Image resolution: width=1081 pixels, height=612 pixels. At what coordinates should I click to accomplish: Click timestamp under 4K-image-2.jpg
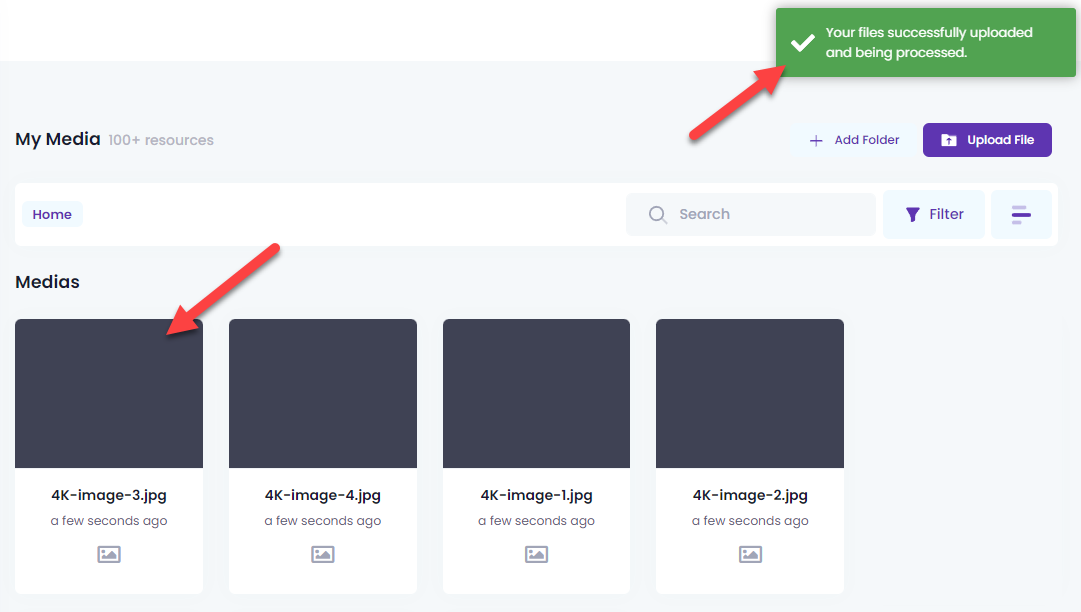click(750, 521)
